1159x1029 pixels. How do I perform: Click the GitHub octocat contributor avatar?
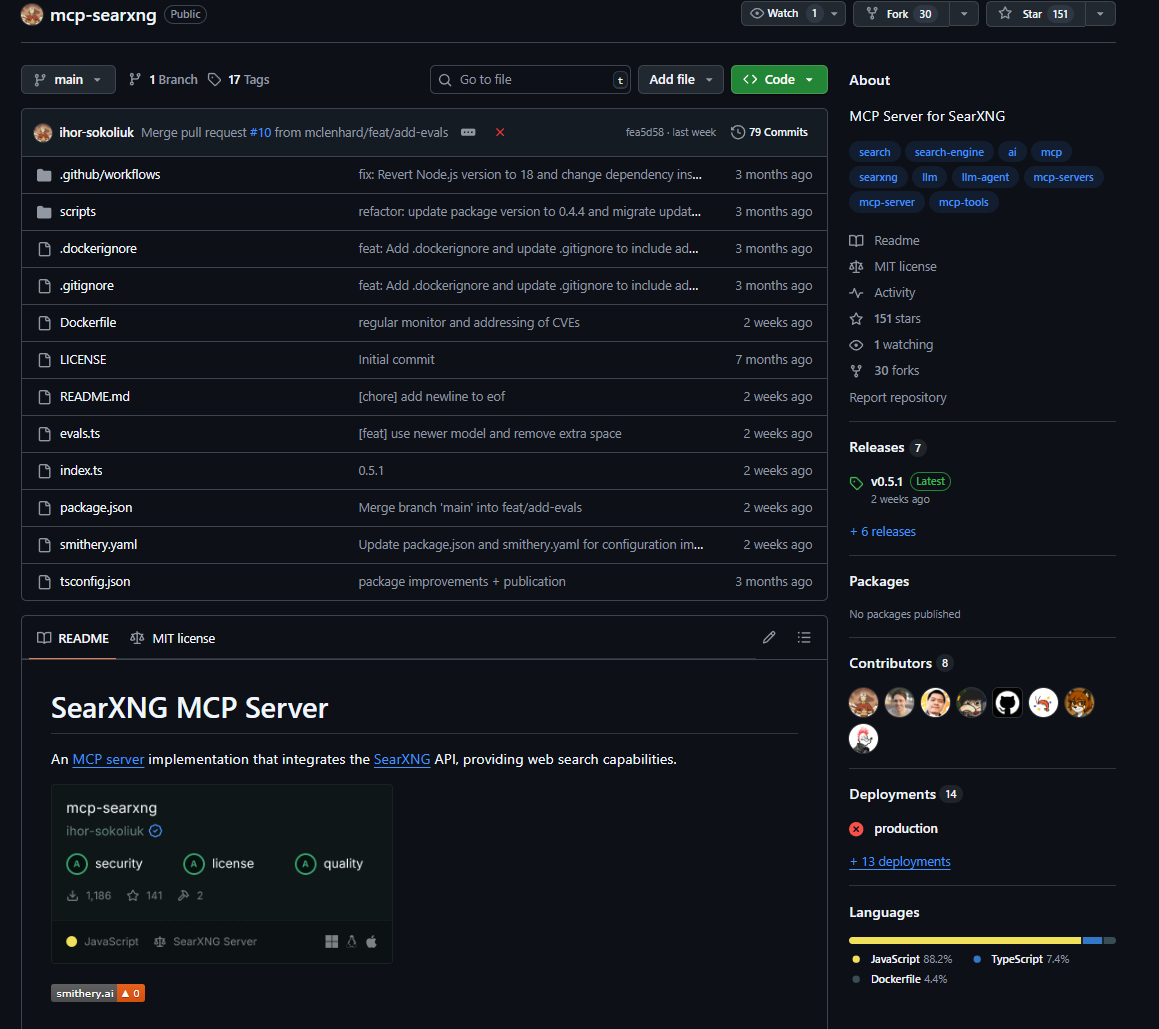click(1007, 702)
